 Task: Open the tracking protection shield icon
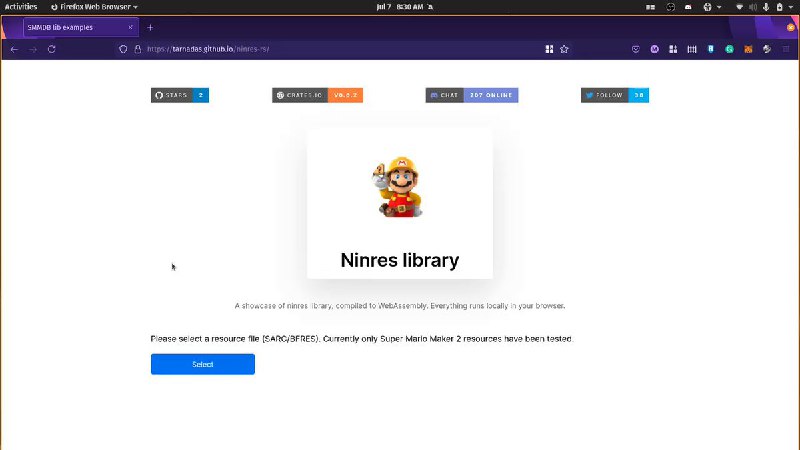123,49
